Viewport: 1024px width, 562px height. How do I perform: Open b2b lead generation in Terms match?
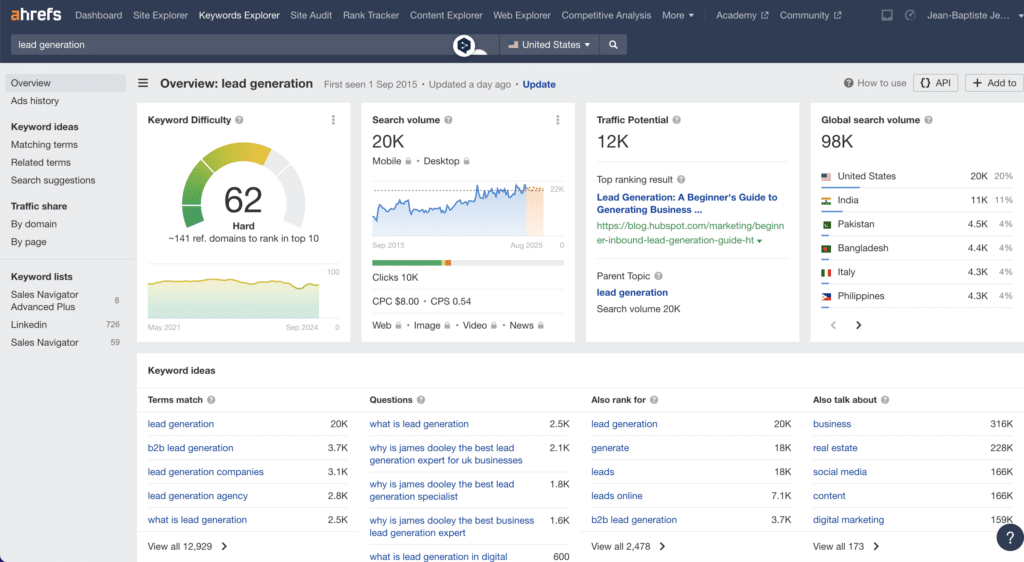coord(190,448)
